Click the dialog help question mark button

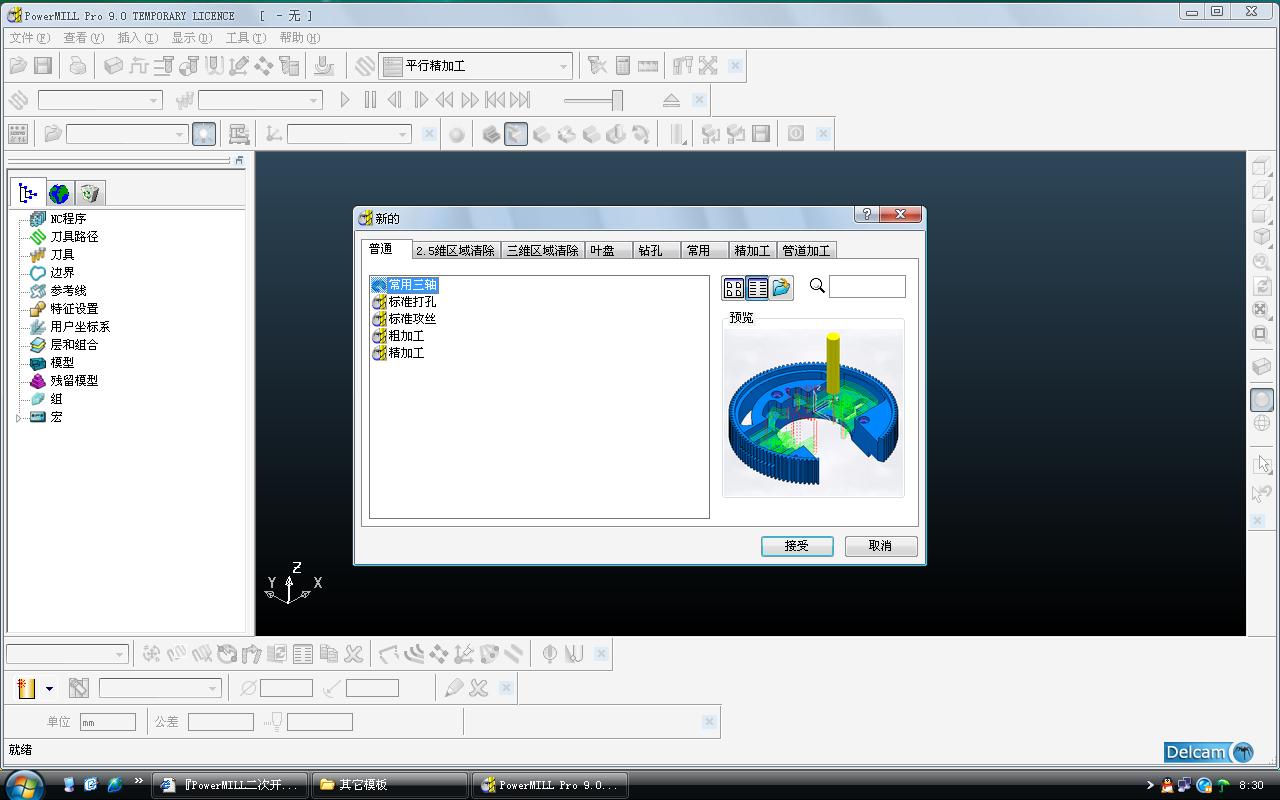tap(867, 214)
